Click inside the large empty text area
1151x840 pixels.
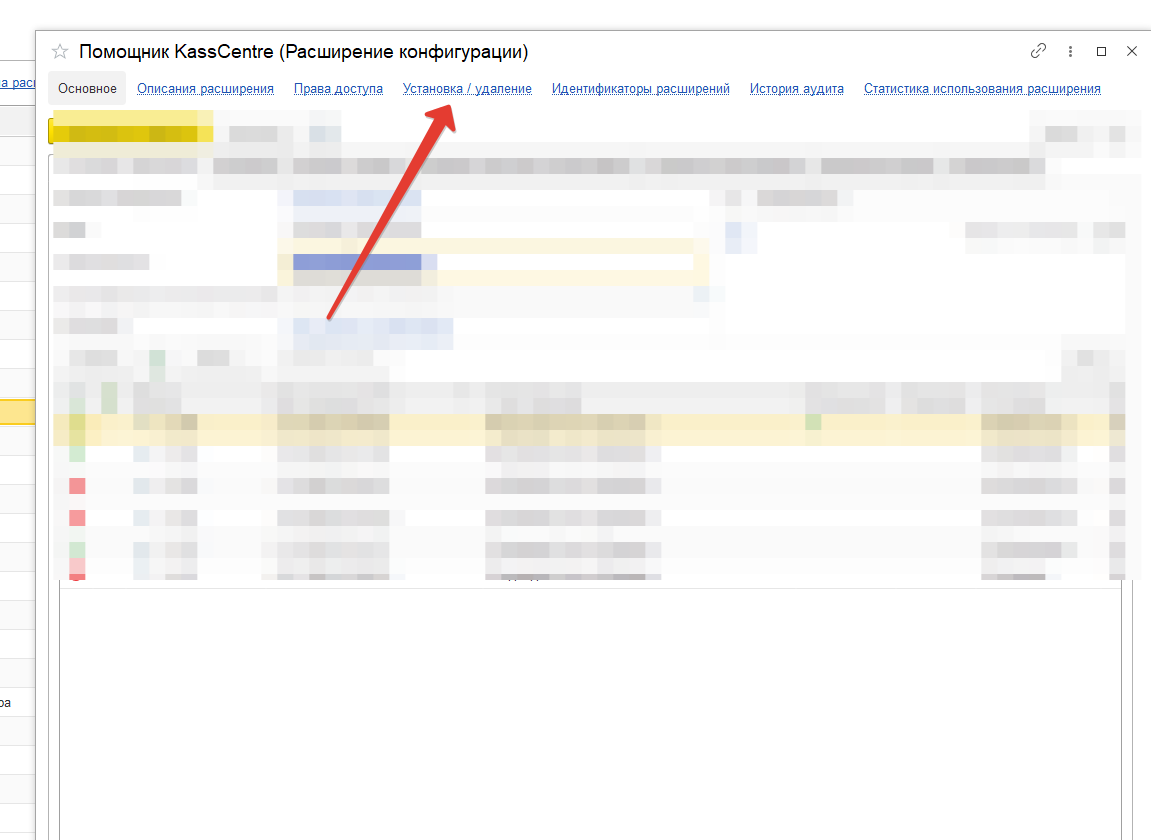[590, 710]
